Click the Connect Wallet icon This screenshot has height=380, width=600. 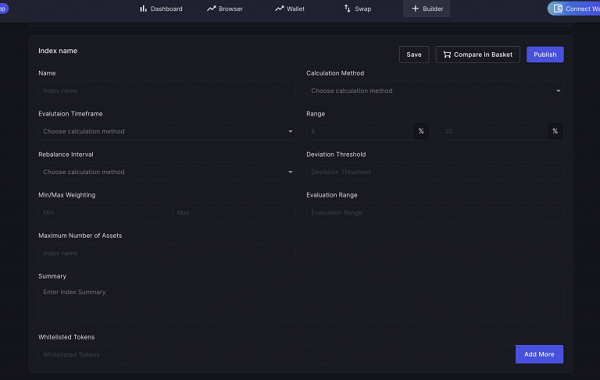pos(558,8)
